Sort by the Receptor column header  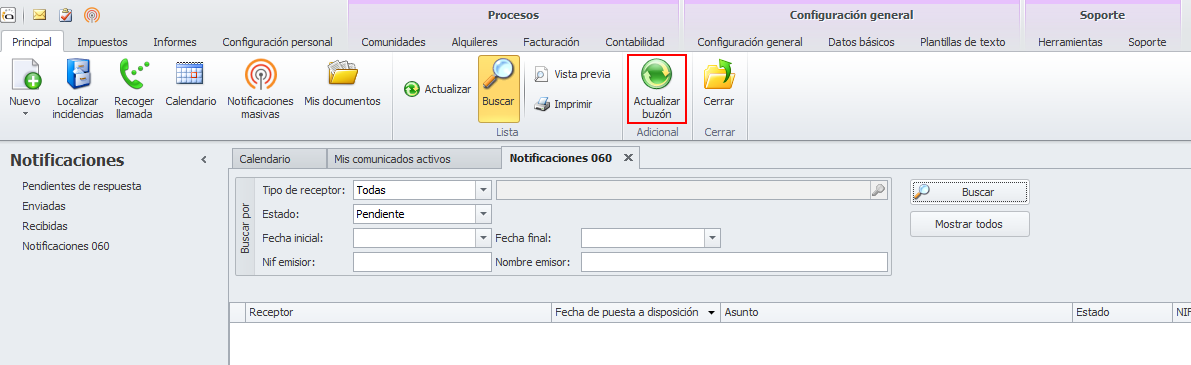click(x=399, y=313)
